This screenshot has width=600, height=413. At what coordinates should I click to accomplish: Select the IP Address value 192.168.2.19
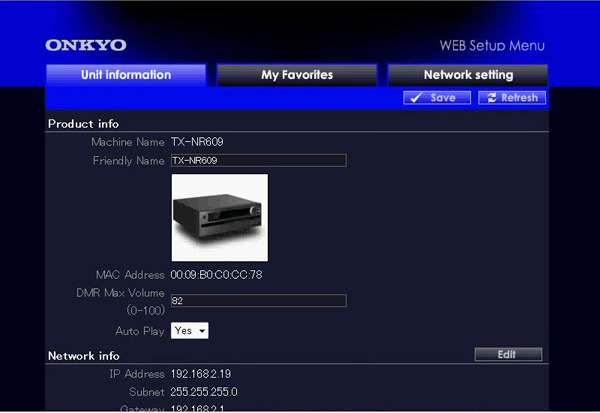(x=201, y=374)
